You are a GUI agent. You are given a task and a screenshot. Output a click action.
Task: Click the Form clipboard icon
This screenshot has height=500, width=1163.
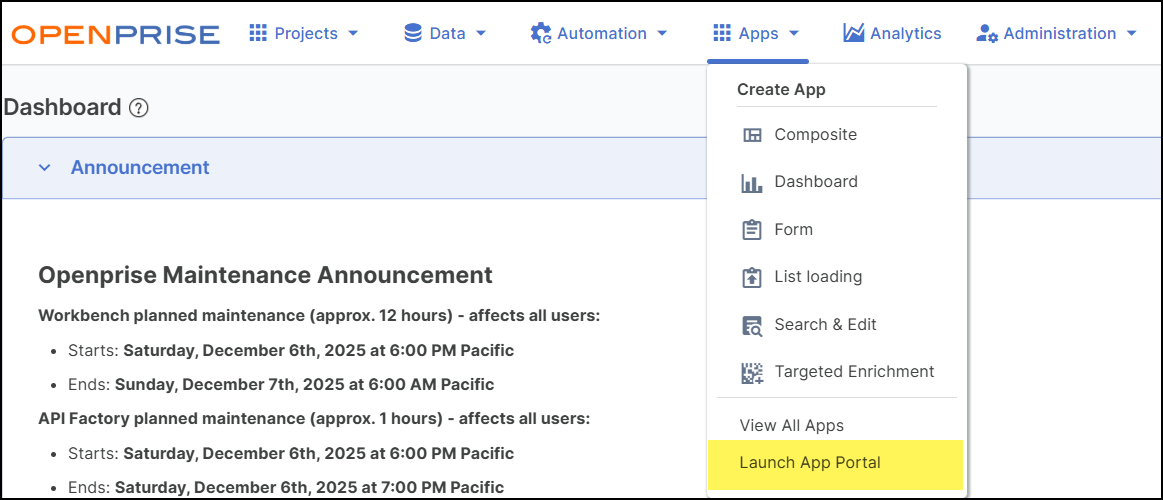[752, 229]
